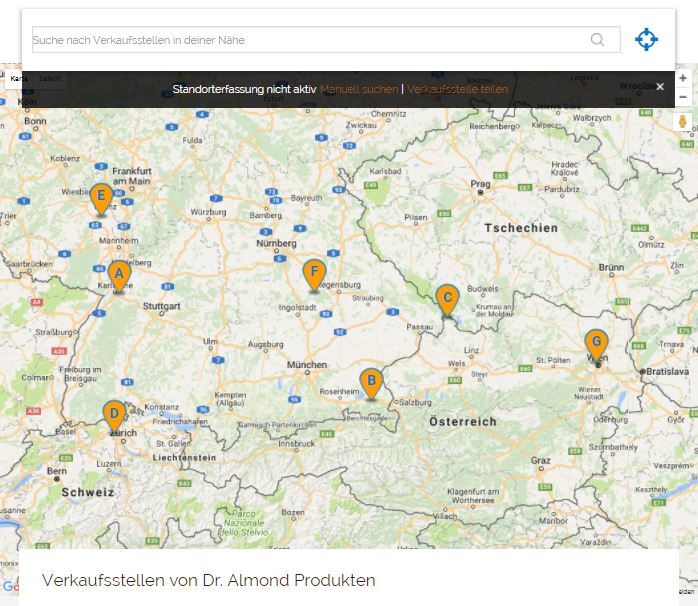Select map marker A near Karlsruhe
Screen dimensions: 698x606
click(119, 274)
